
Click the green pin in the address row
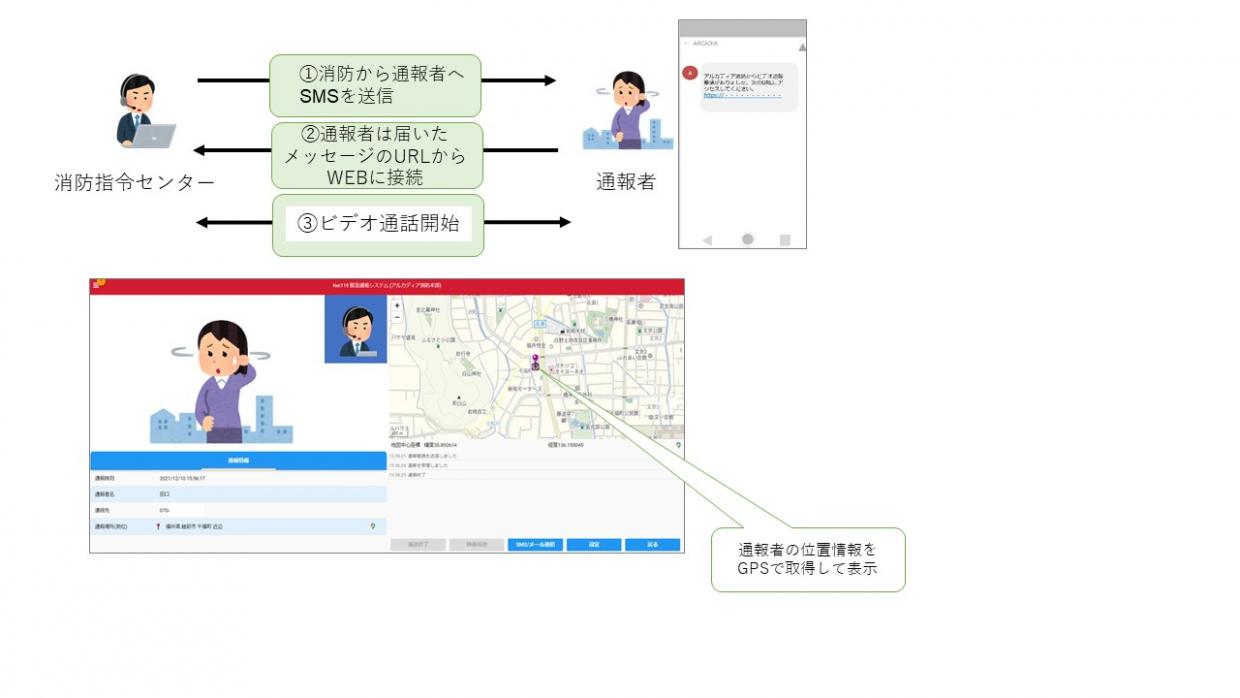tap(373, 525)
